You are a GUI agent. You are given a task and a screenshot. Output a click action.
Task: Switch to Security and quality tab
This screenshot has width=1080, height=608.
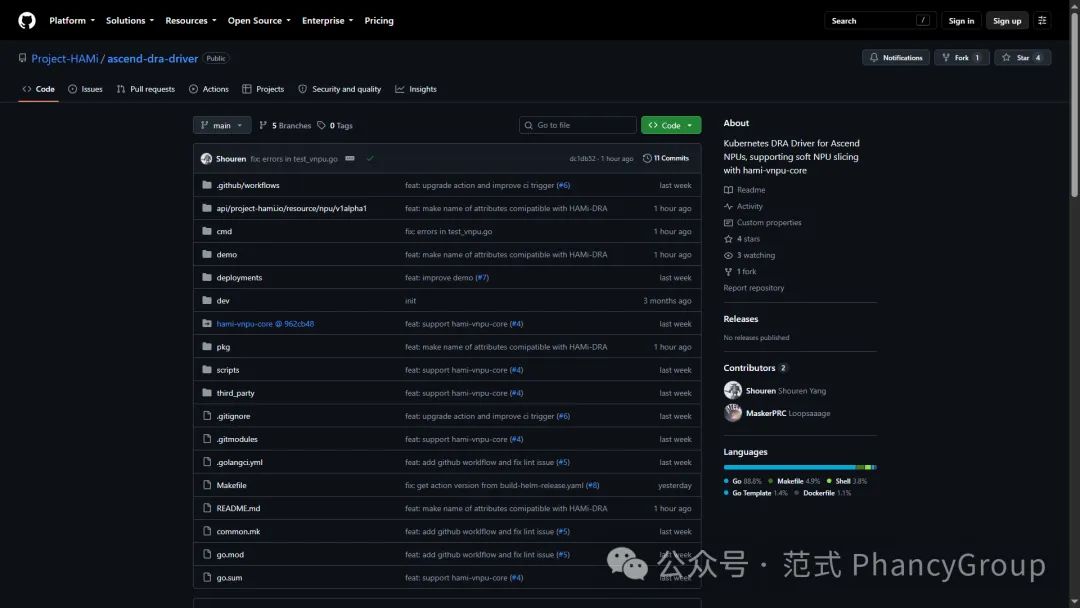click(x=340, y=89)
